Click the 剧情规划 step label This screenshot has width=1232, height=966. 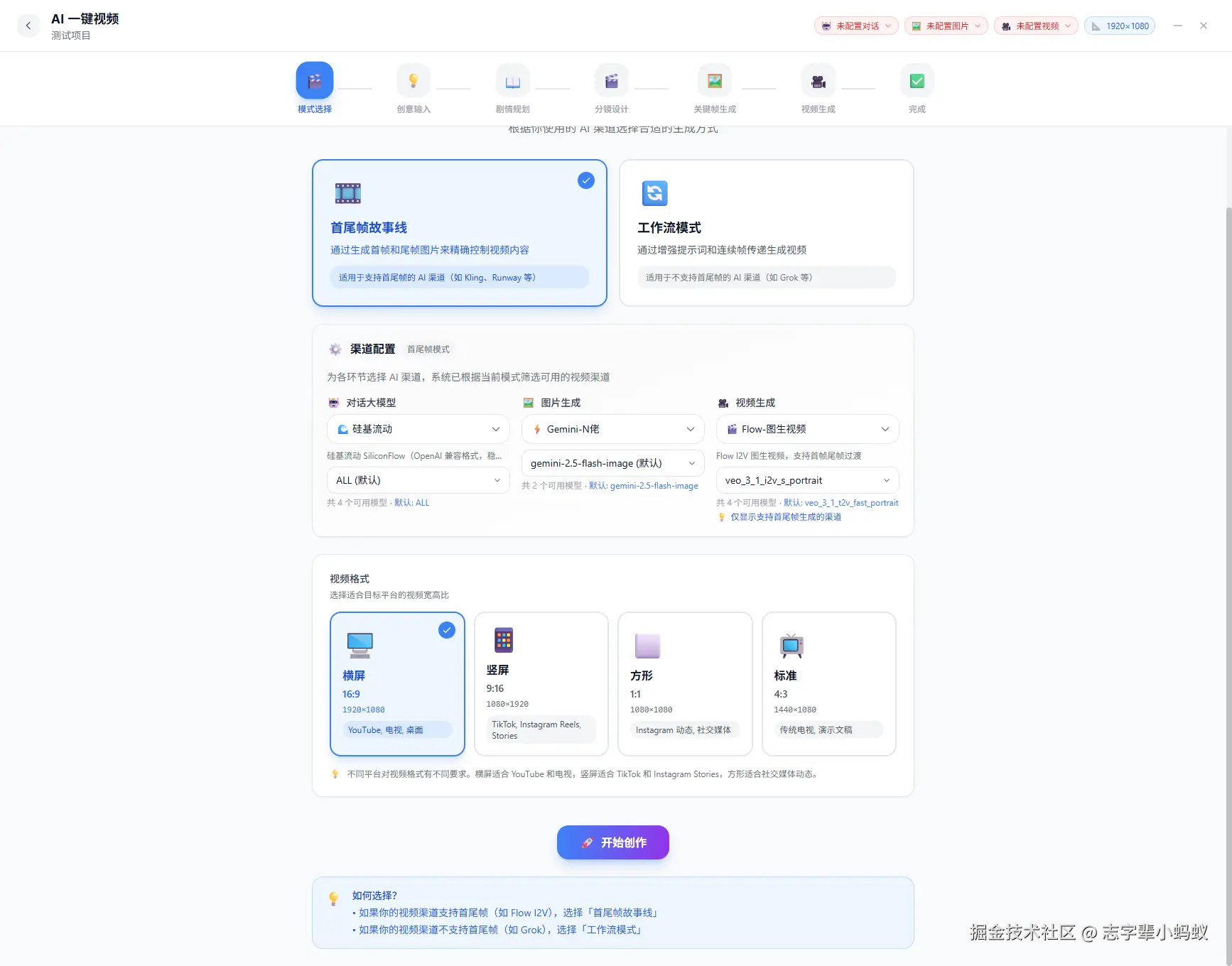[x=513, y=109]
